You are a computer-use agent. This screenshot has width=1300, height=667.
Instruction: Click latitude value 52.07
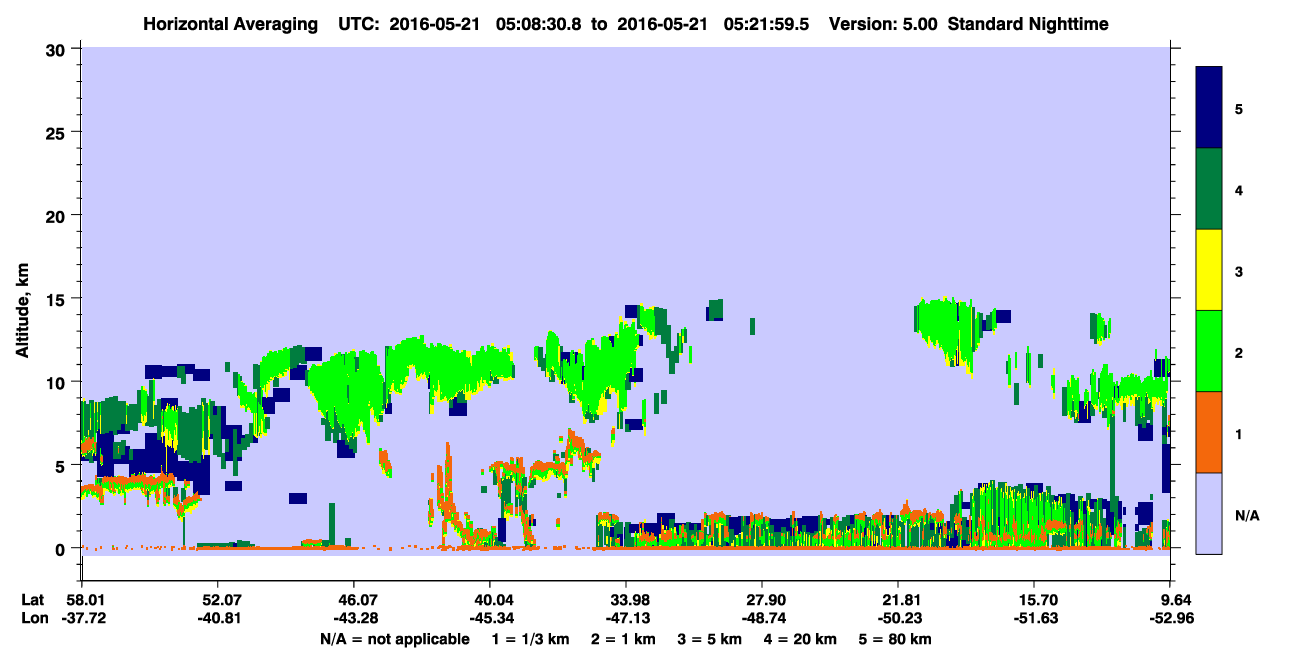[x=217, y=599]
